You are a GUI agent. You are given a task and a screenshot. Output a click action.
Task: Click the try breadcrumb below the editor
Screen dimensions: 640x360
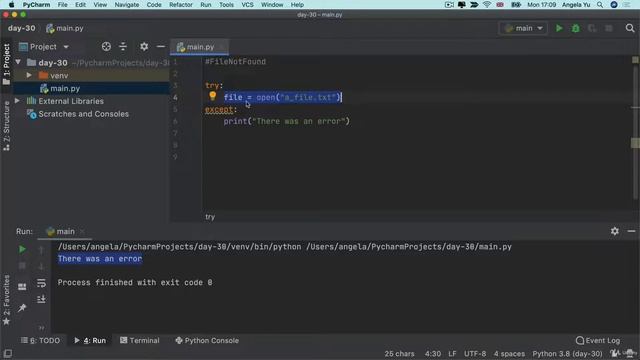point(210,217)
